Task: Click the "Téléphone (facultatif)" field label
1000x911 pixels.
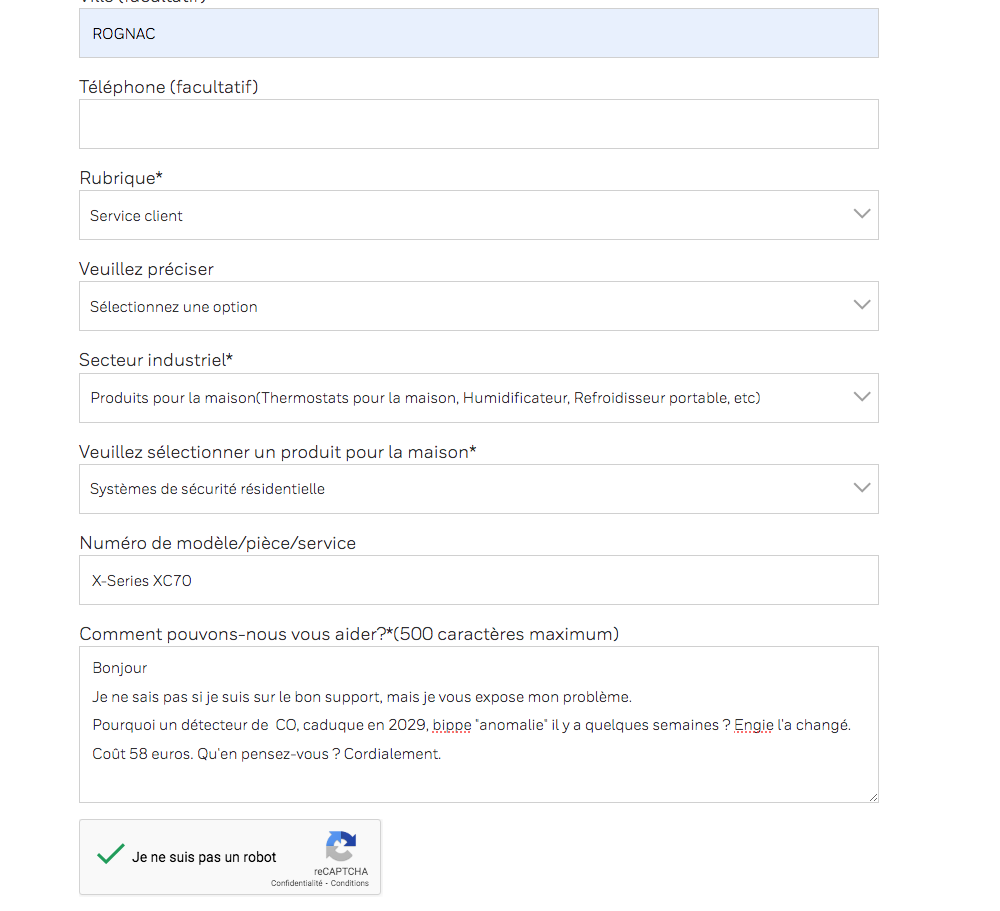Action: tap(168, 87)
